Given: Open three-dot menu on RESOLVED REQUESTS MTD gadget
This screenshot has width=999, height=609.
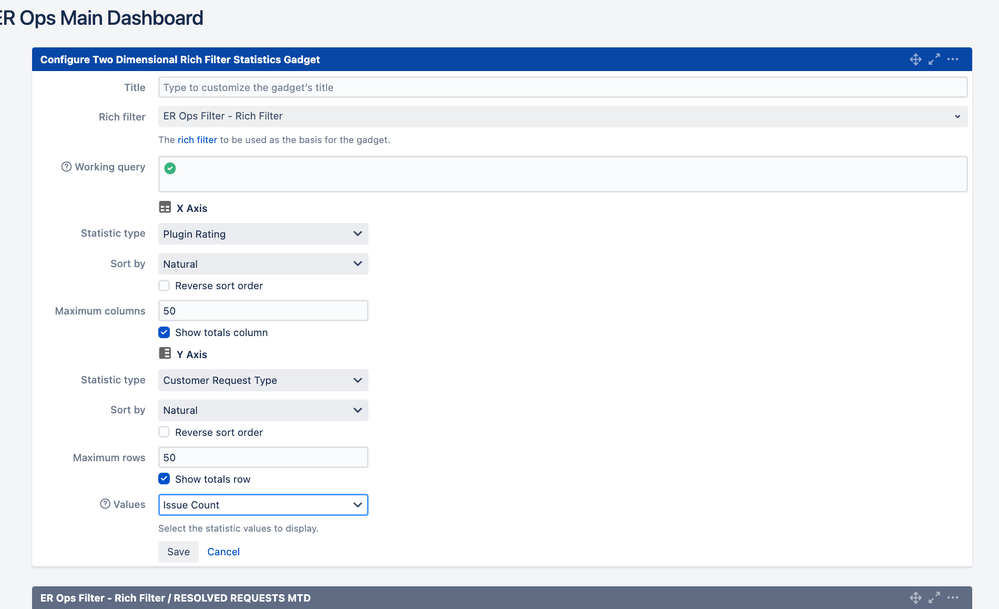Looking at the screenshot, I should pos(953,598).
